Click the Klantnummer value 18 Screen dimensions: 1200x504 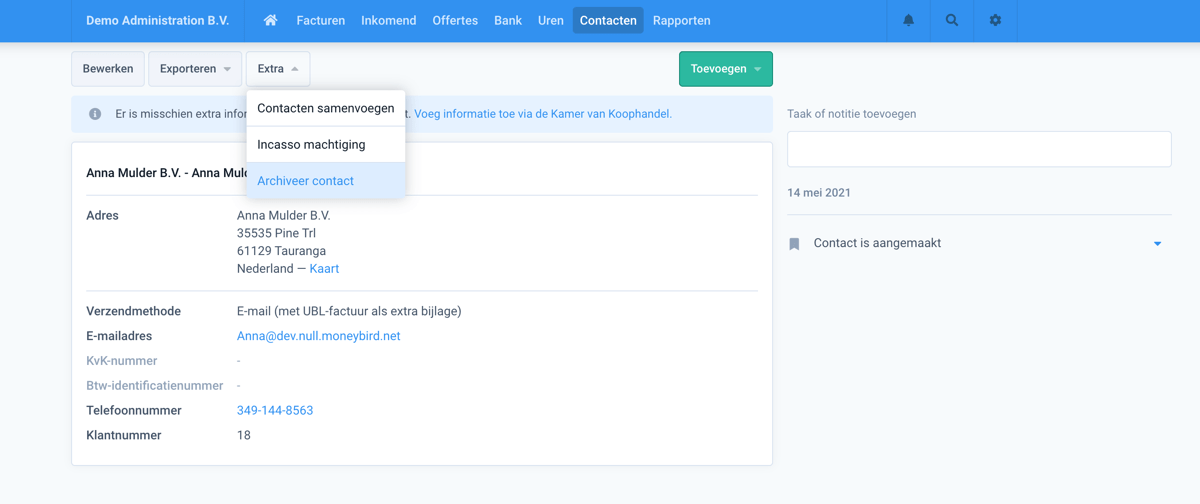(244, 435)
